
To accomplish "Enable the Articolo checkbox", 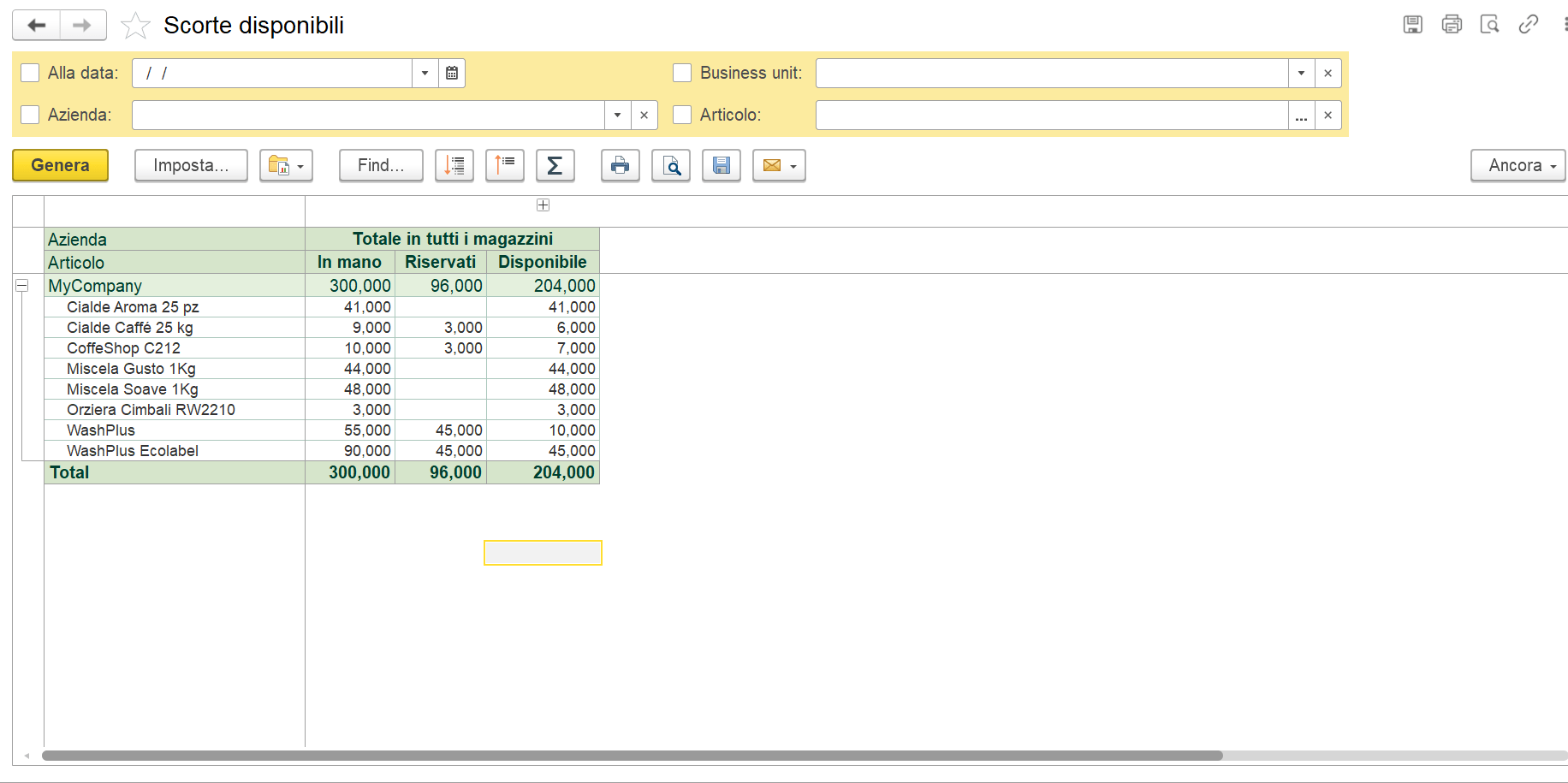I will coord(682,115).
